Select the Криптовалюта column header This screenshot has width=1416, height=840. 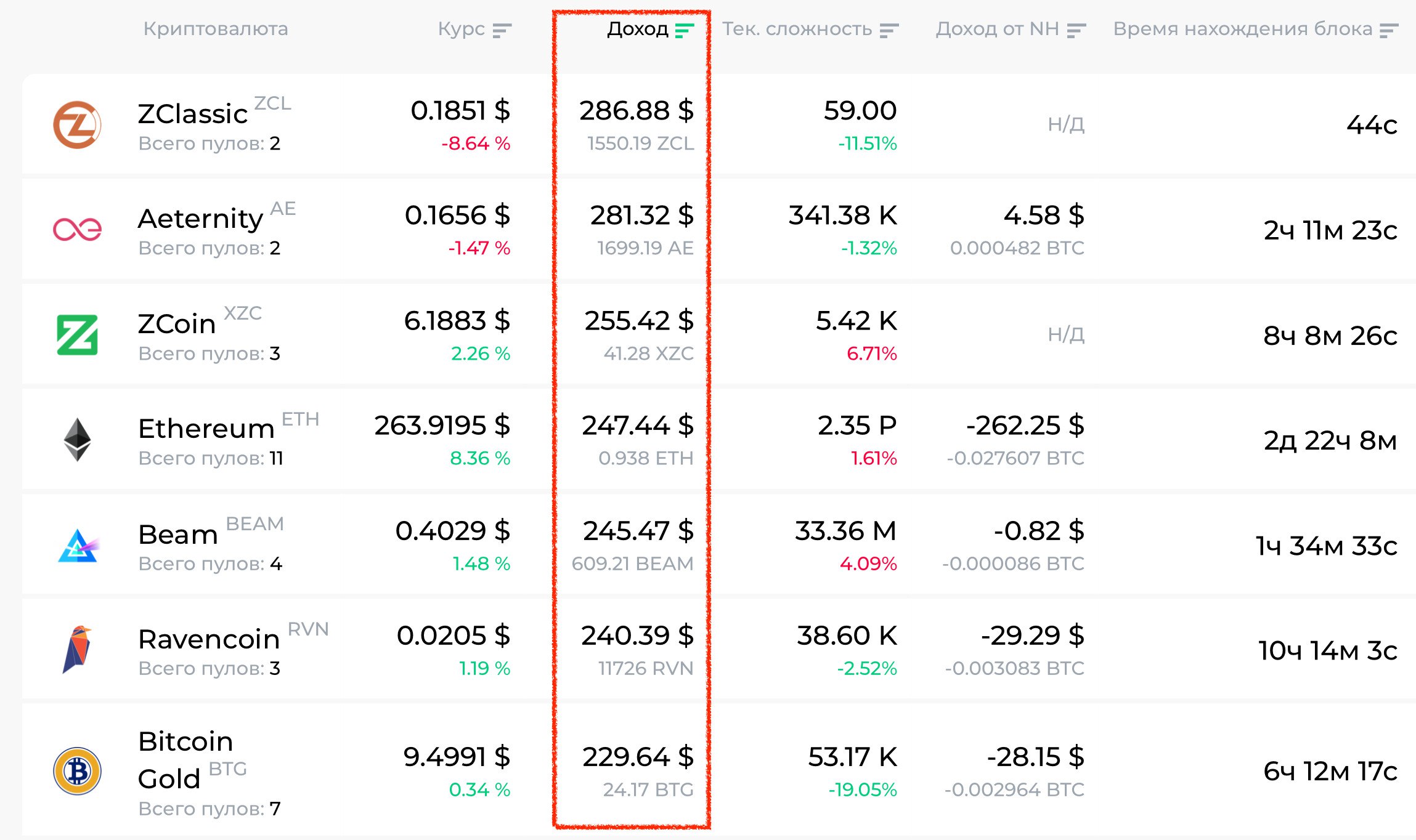[x=216, y=29]
